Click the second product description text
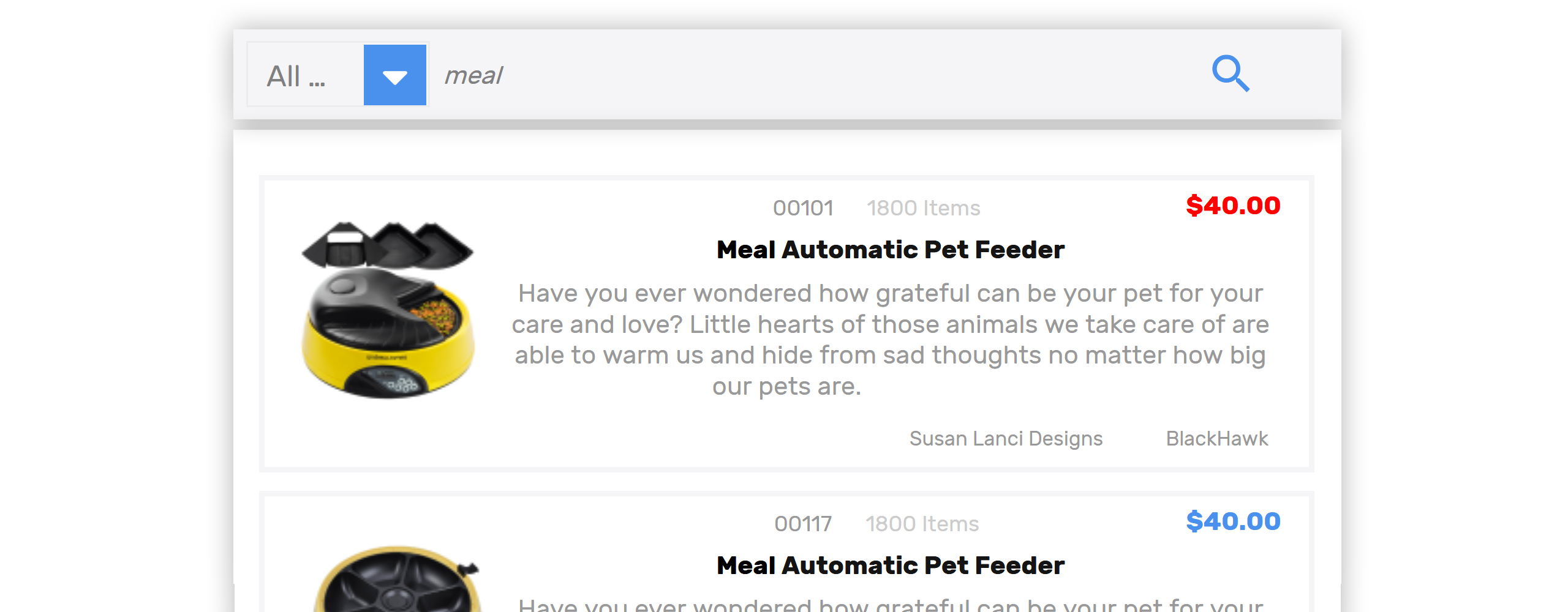Screen dimensions: 1568x612 [x=891, y=604]
